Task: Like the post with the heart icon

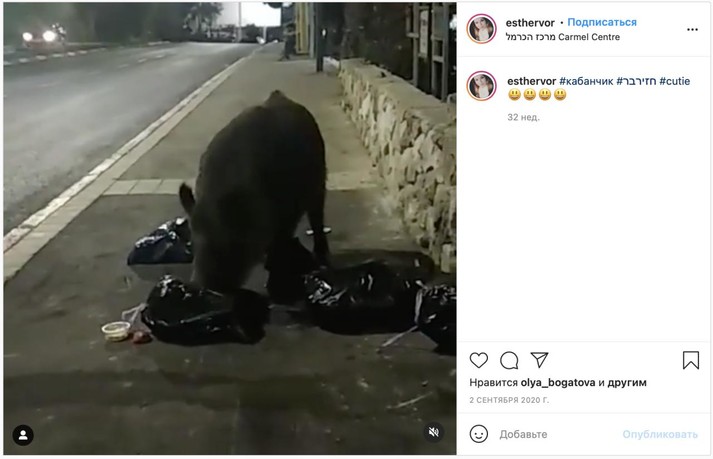Action: point(478,360)
